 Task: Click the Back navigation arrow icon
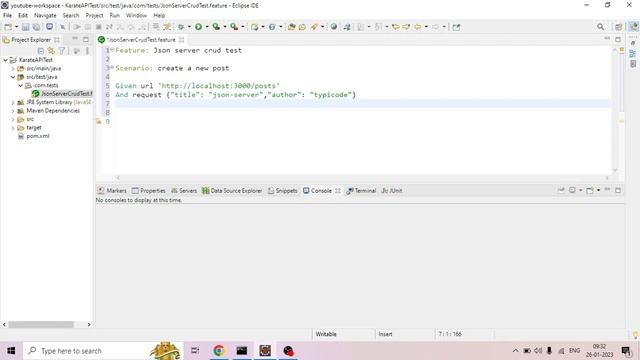tap(418, 27)
